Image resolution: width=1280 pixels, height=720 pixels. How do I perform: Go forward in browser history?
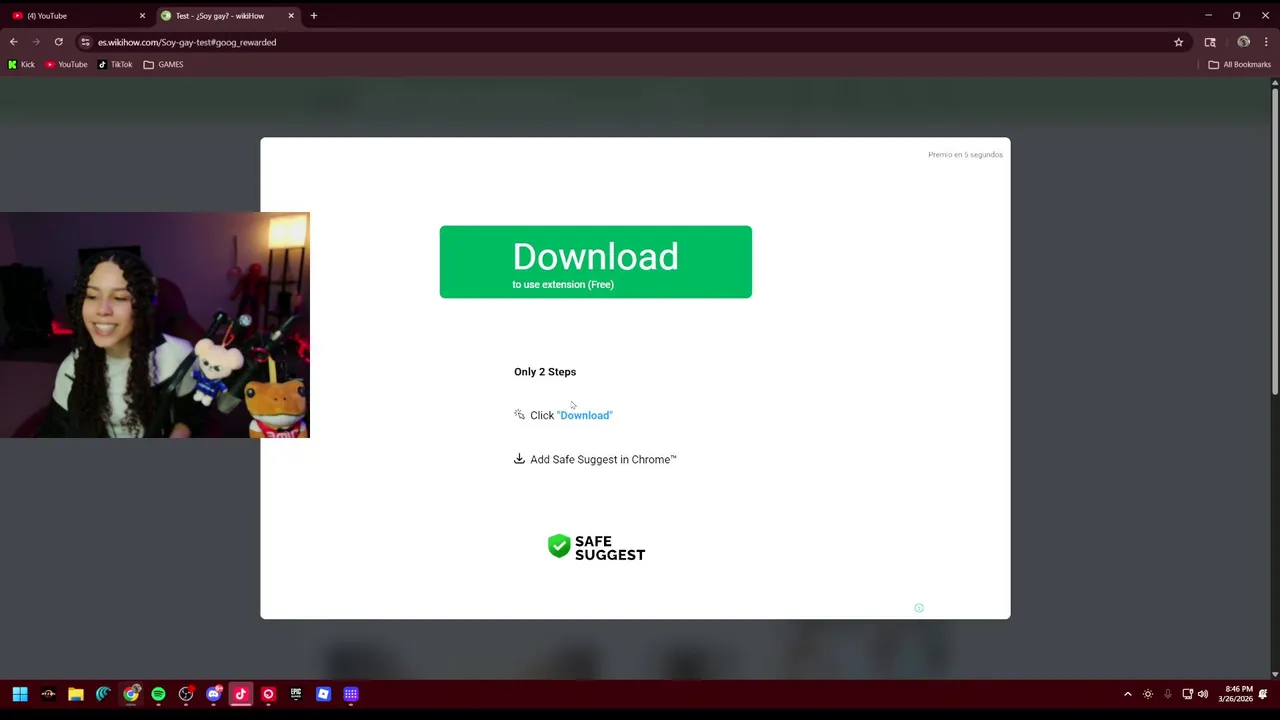[36, 42]
